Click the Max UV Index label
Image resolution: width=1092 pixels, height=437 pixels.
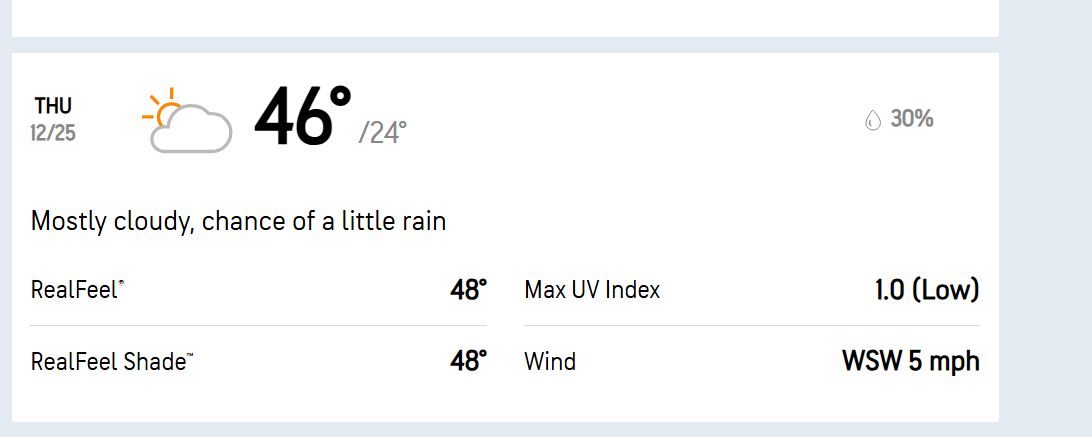click(x=592, y=291)
